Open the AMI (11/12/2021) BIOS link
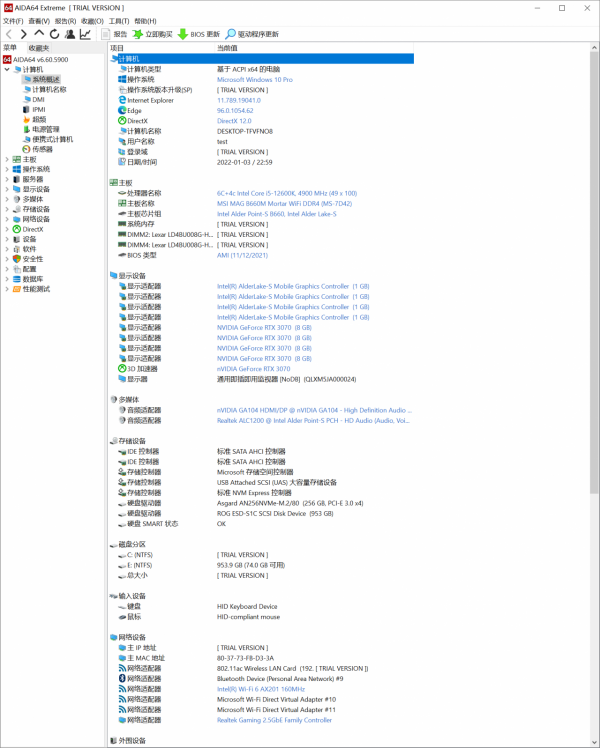 click(242, 256)
